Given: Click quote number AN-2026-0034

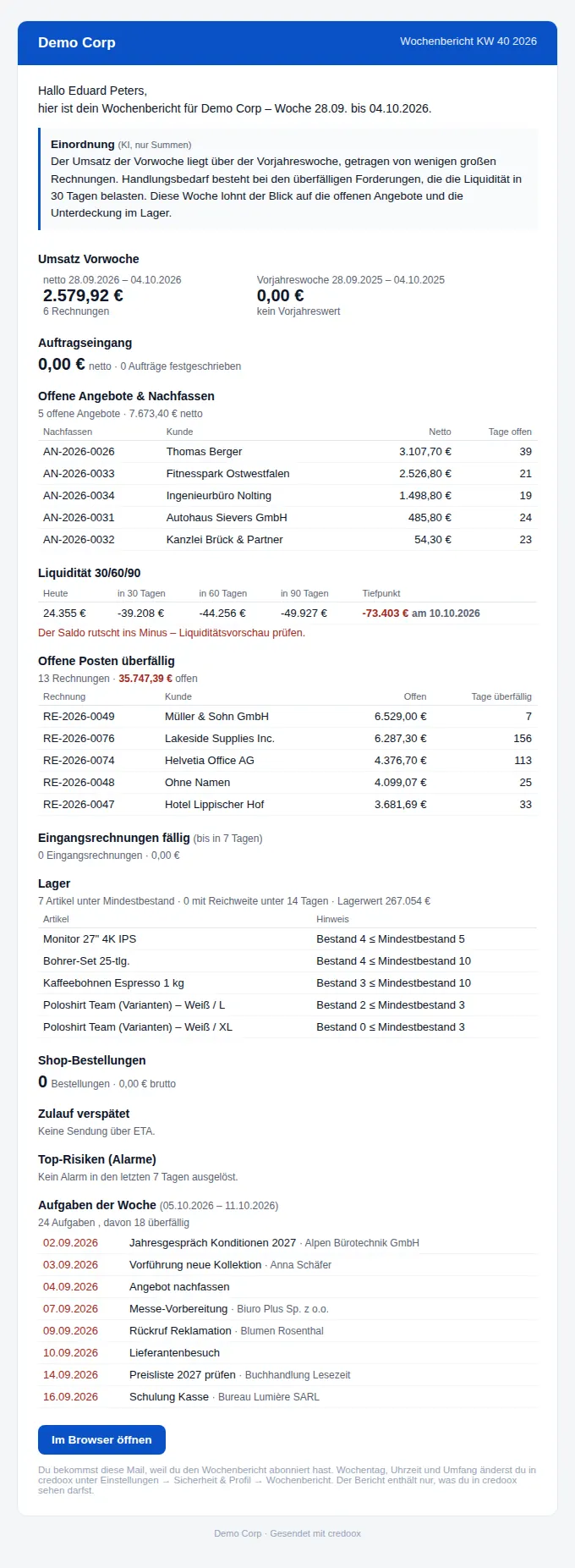Looking at the screenshot, I should click(x=79, y=495).
